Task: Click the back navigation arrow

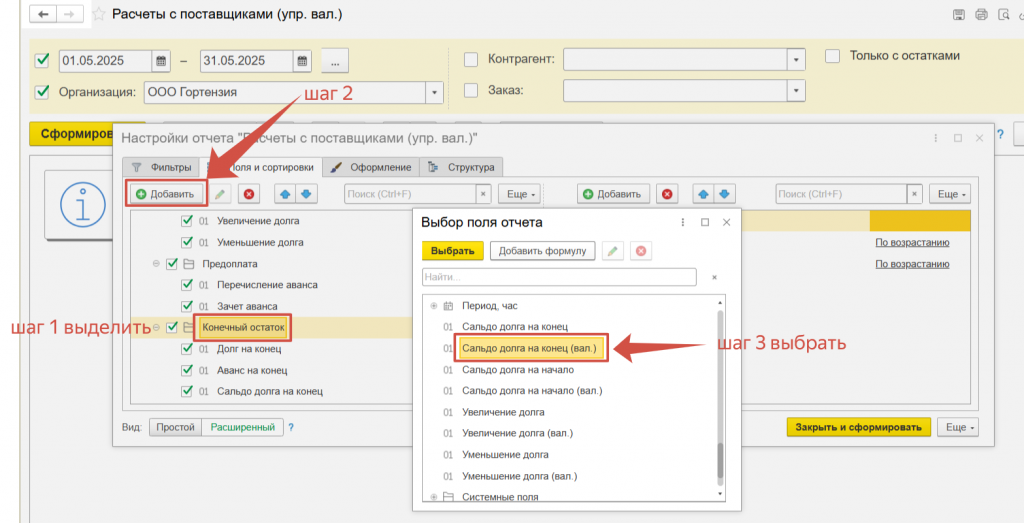Action: (43, 15)
